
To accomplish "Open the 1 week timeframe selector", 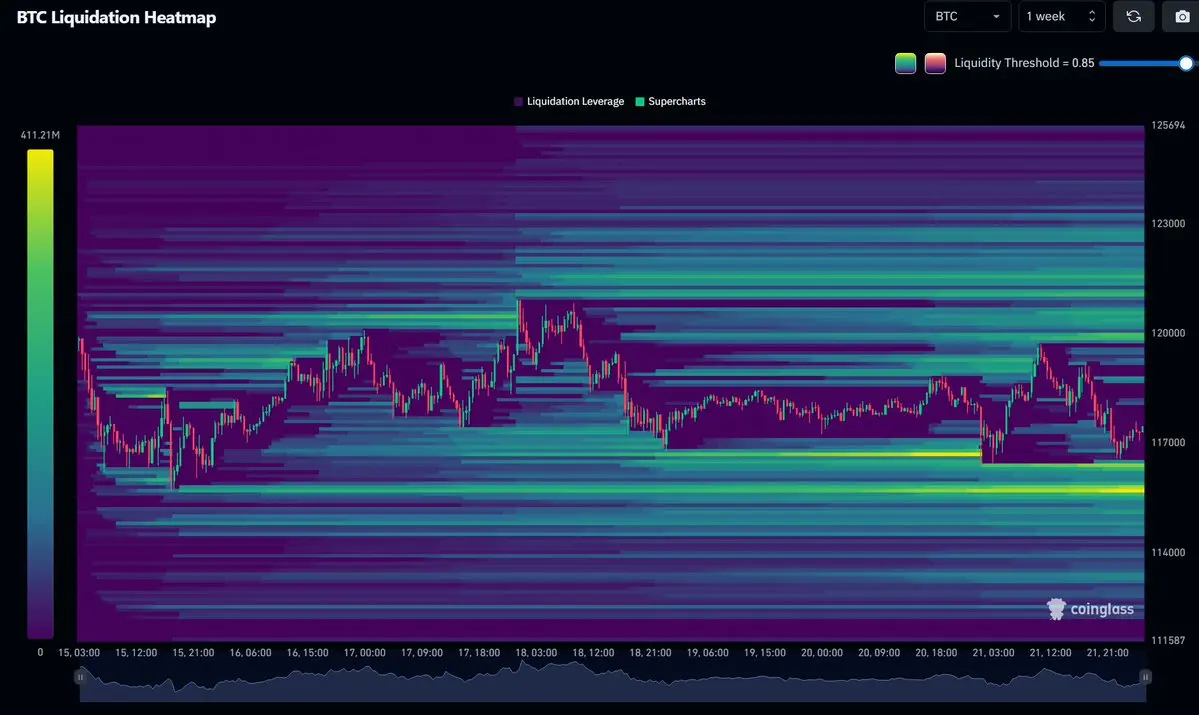I will (1061, 16).
